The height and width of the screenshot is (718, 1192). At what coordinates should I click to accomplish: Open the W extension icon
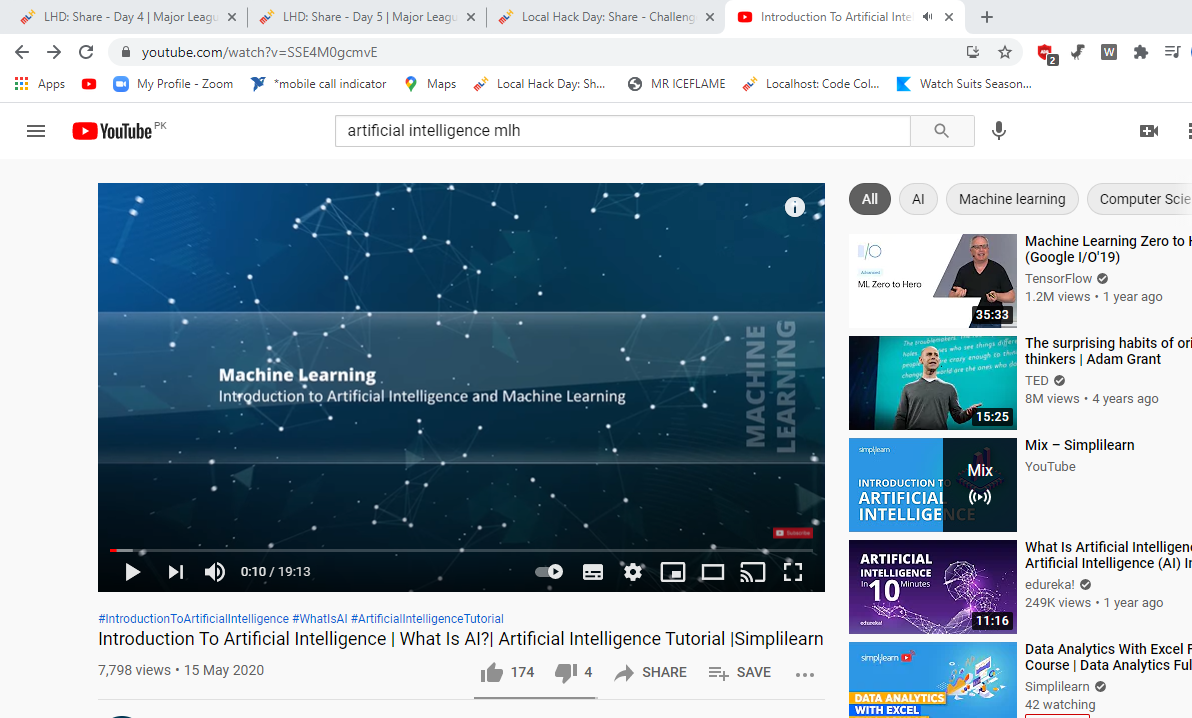pyautogui.click(x=1109, y=52)
